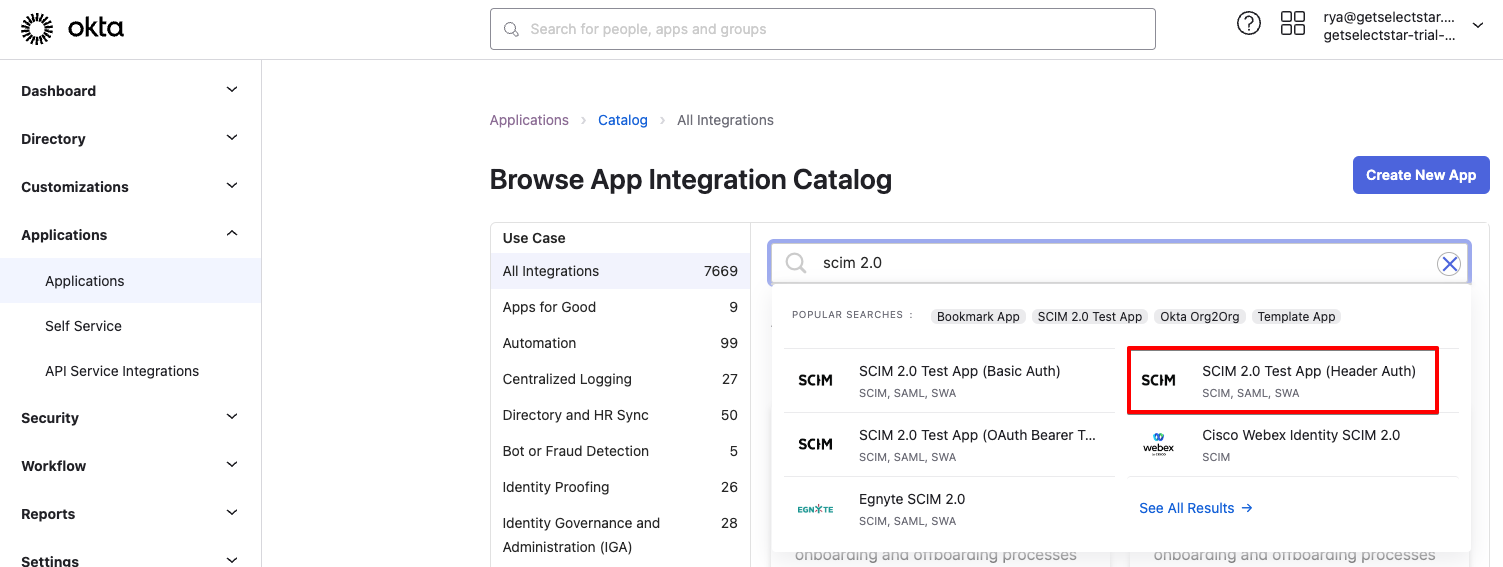Viewport: 1503px width, 567px height.
Task: Click the SCIM logo for OAuth Bearer app
Action: [815, 445]
